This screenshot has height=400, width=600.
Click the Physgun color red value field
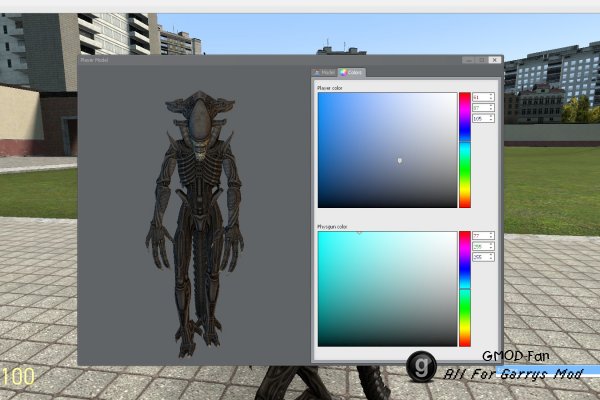tap(483, 236)
